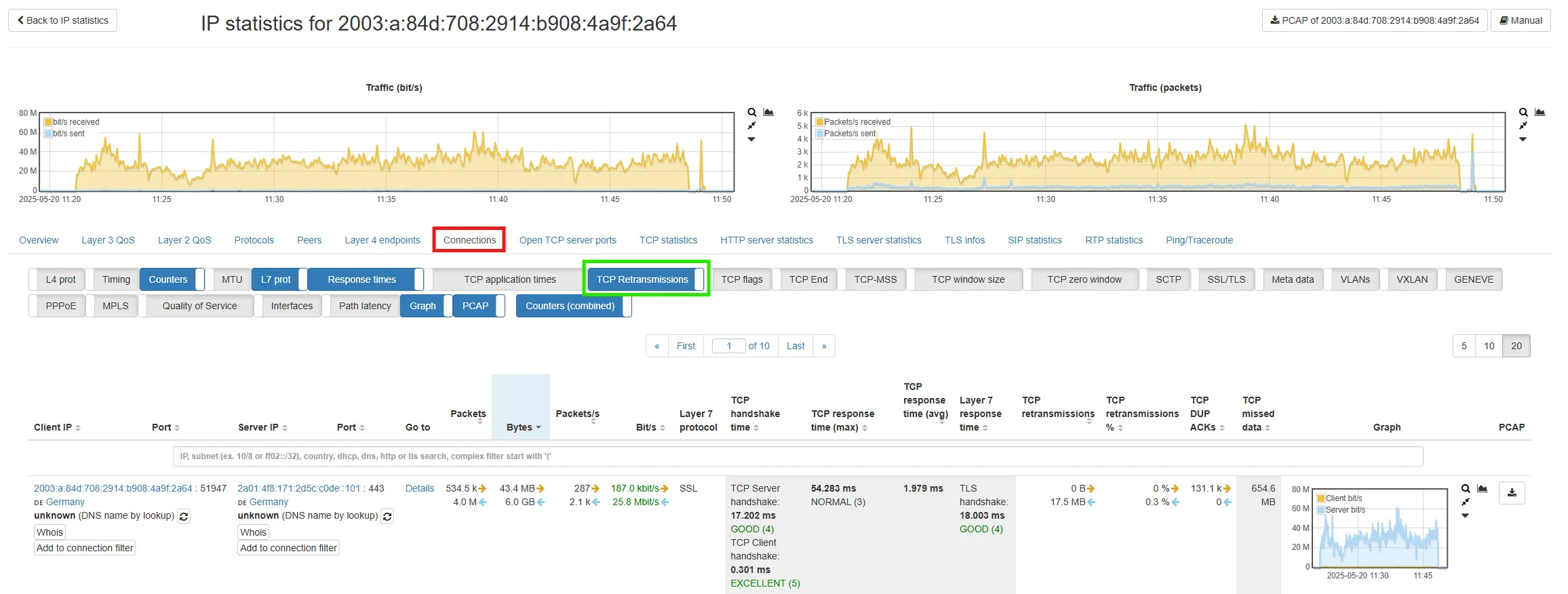Refresh DNS lookup for the server IP
Screen dimensions: 1568x594
(387, 516)
